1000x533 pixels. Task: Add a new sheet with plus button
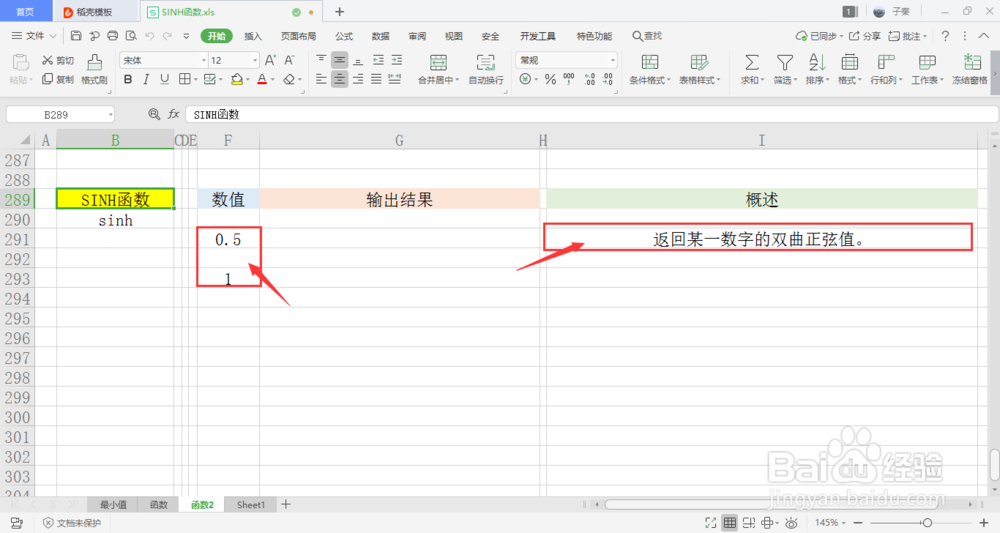pyautogui.click(x=286, y=504)
